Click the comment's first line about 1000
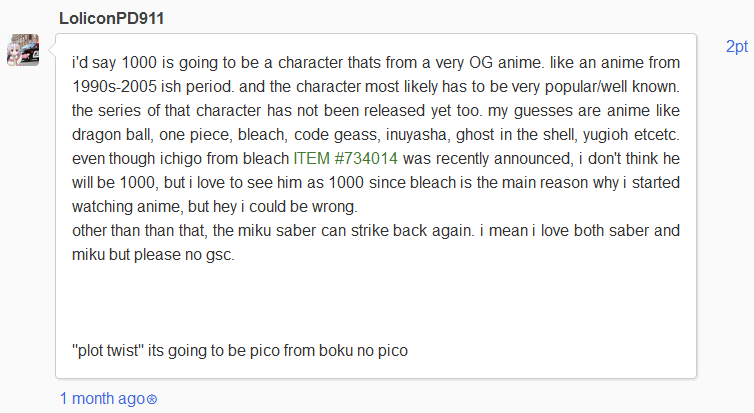754x413 pixels. (376, 63)
